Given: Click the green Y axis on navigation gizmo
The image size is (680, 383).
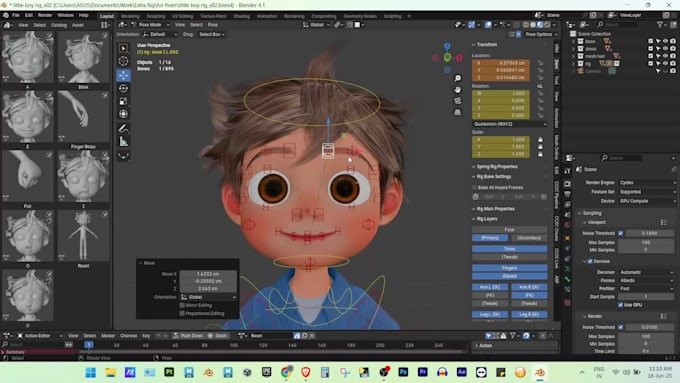Looking at the screenshot, I should (447, 57).
